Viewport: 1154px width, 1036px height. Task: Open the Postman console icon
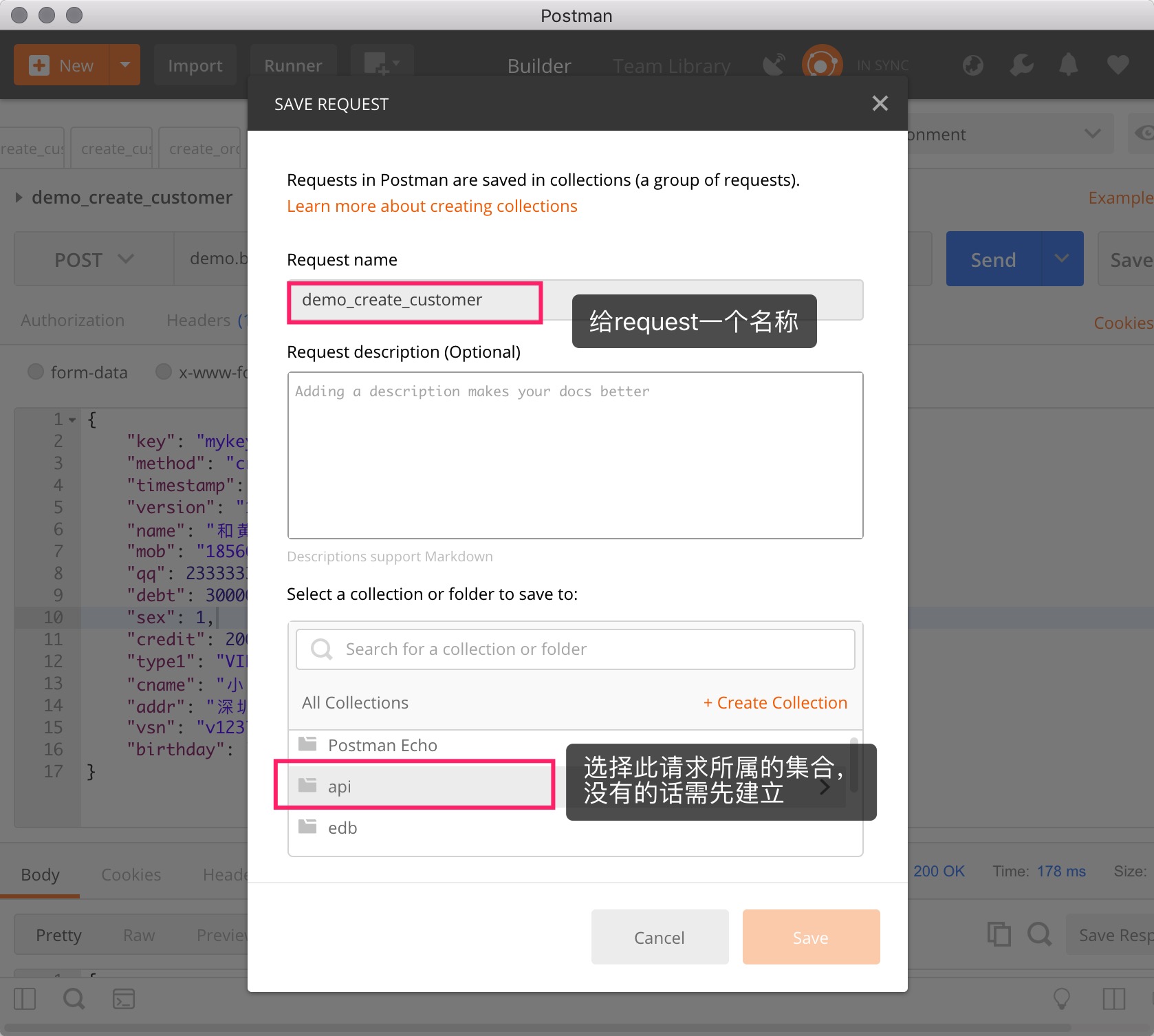point(124,999)
